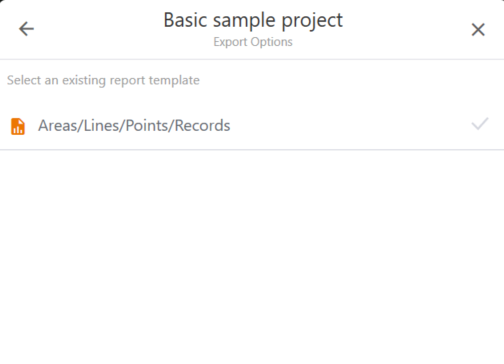Return to previous export step

click(x=26, y=29)
